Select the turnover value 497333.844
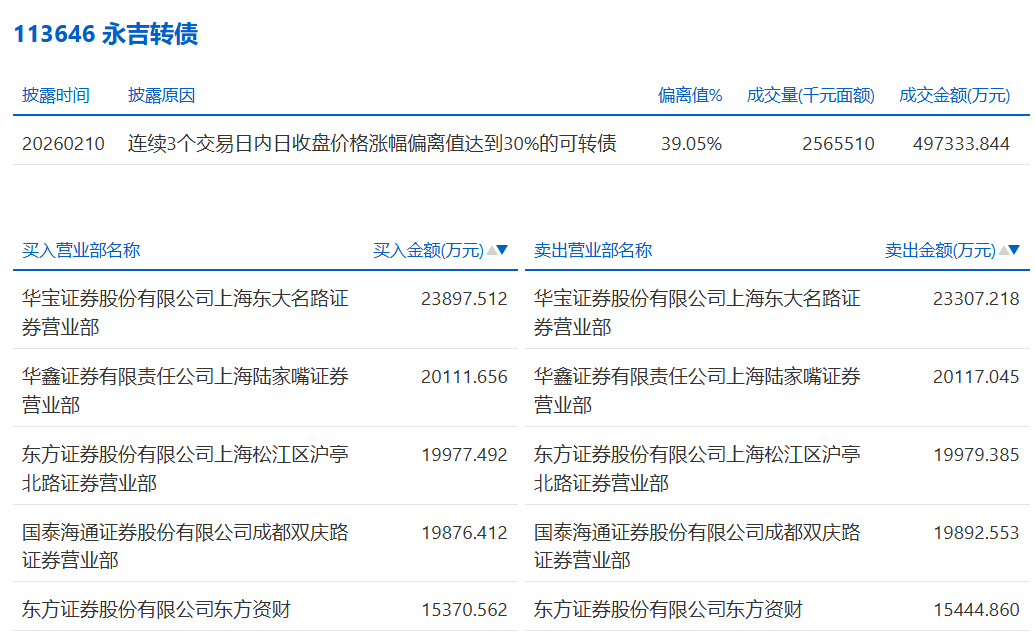1035x636 pixels. click(x=961, y=144)
